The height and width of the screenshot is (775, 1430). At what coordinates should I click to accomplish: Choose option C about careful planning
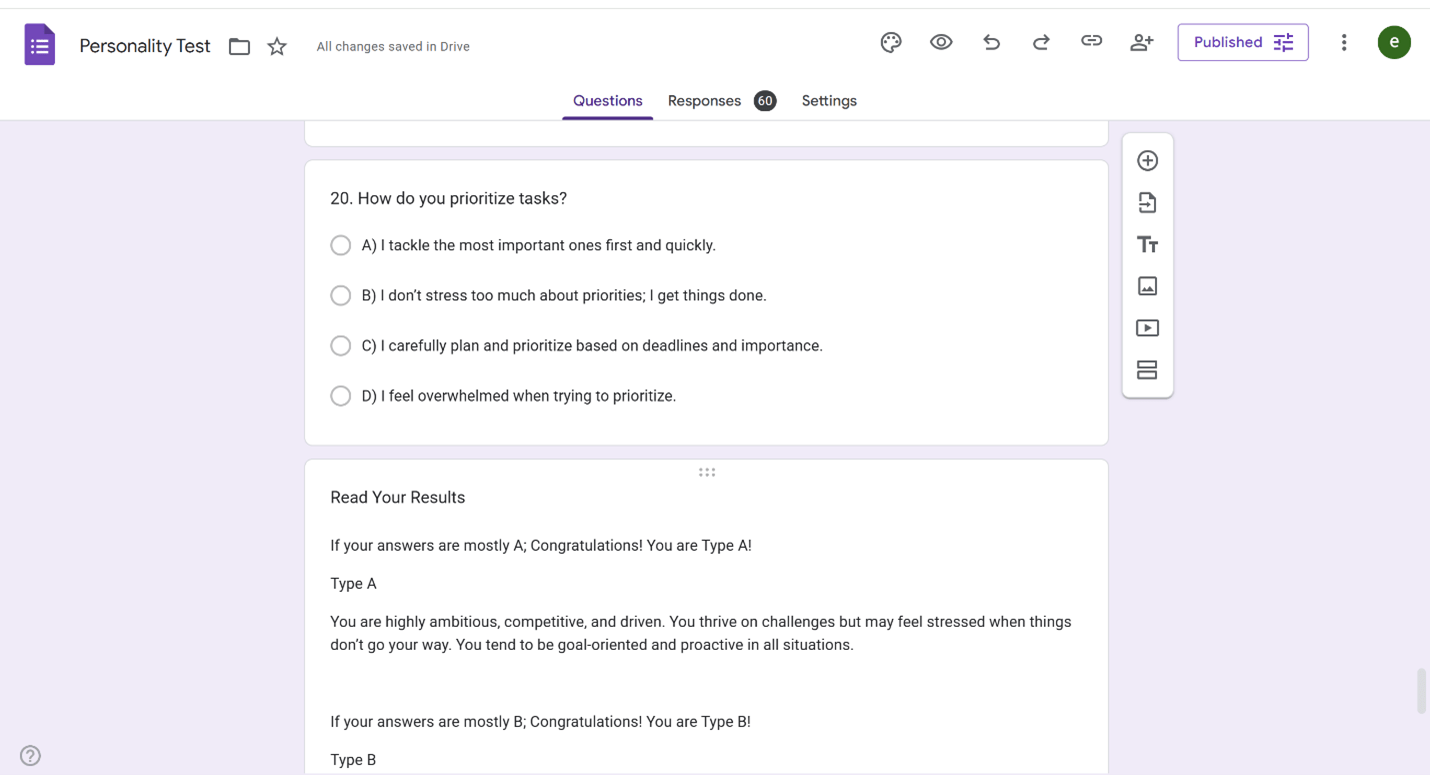point(341,346)
